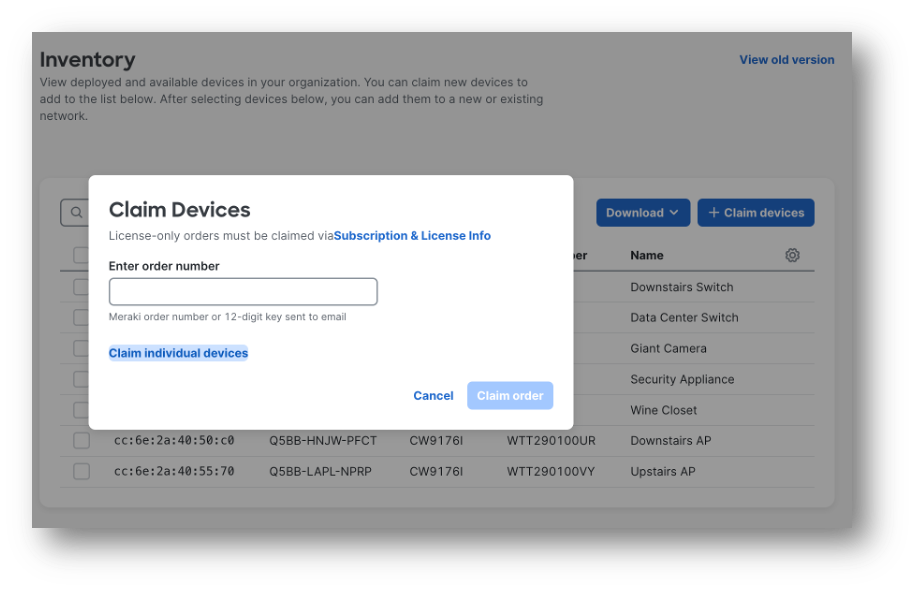
Task: Open the Upstairs AP device name
Action: 663,471
